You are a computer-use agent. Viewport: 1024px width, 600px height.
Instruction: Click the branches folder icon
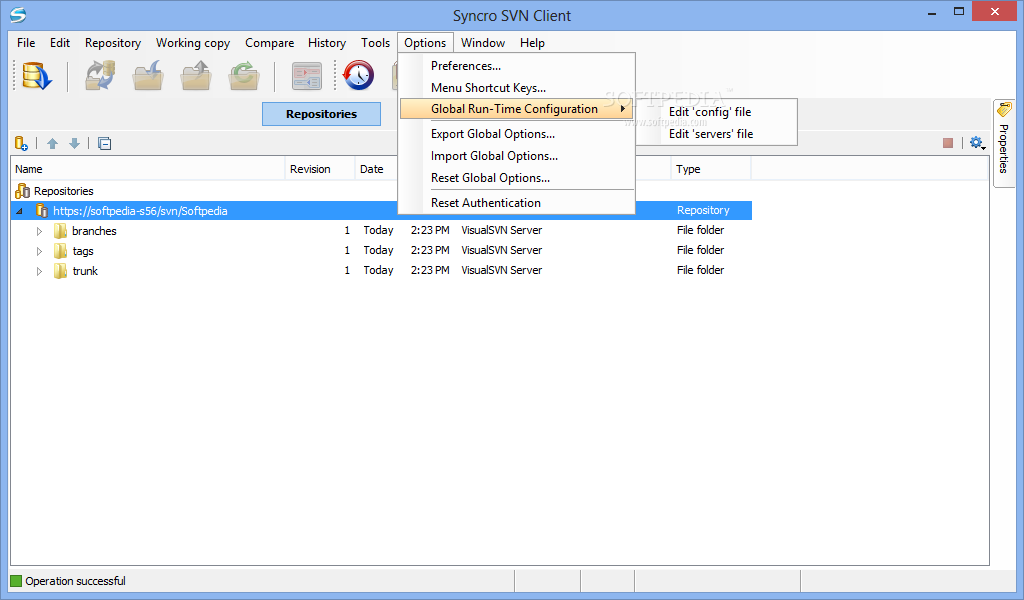pos(60,230)
